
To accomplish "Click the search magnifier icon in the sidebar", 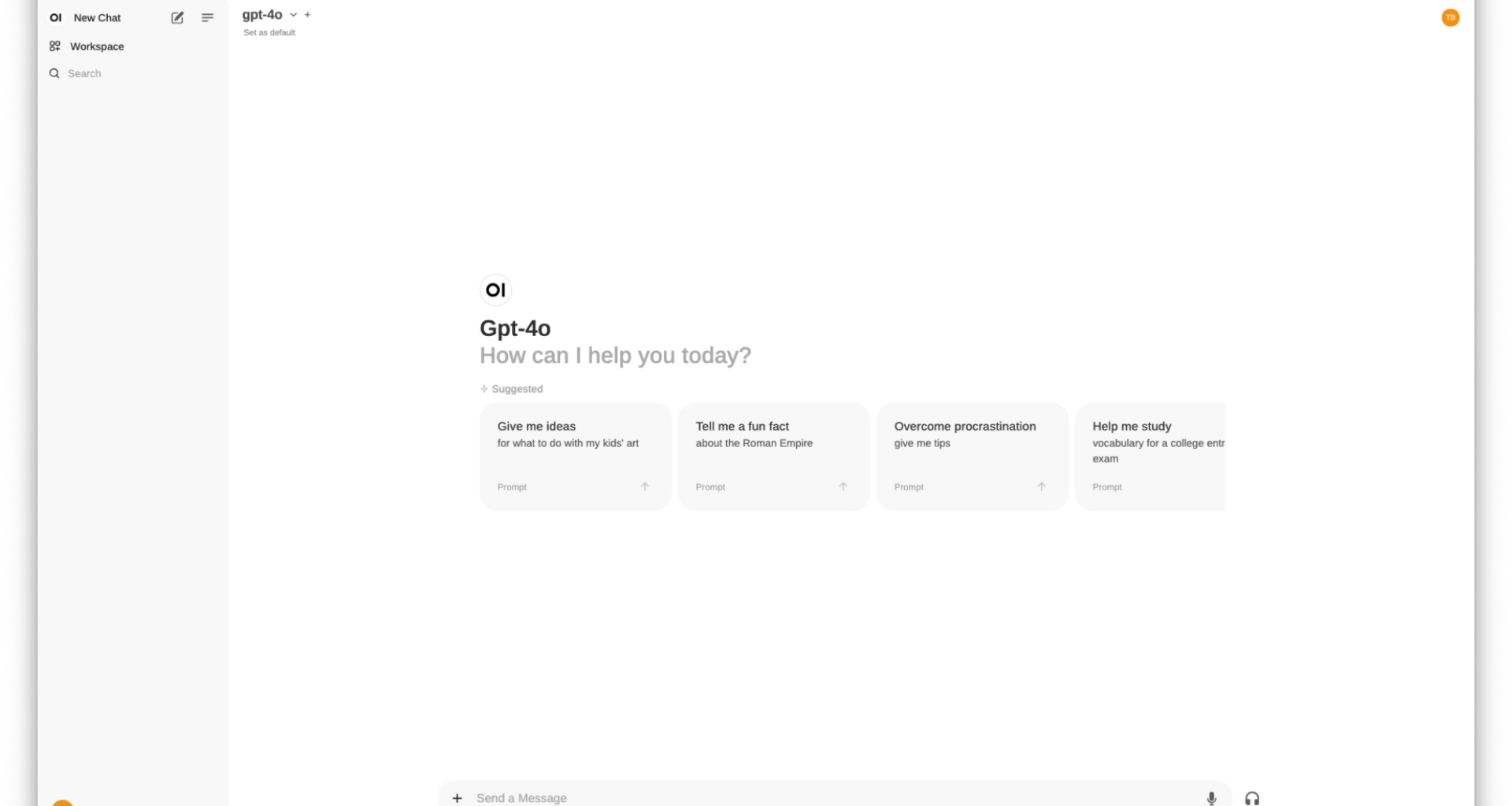I will click(54, 73).
